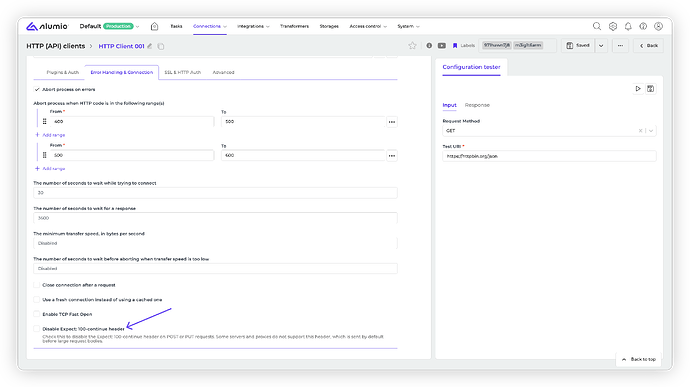Click the copy icon next to HTTP Client 001

coord(161,46)
